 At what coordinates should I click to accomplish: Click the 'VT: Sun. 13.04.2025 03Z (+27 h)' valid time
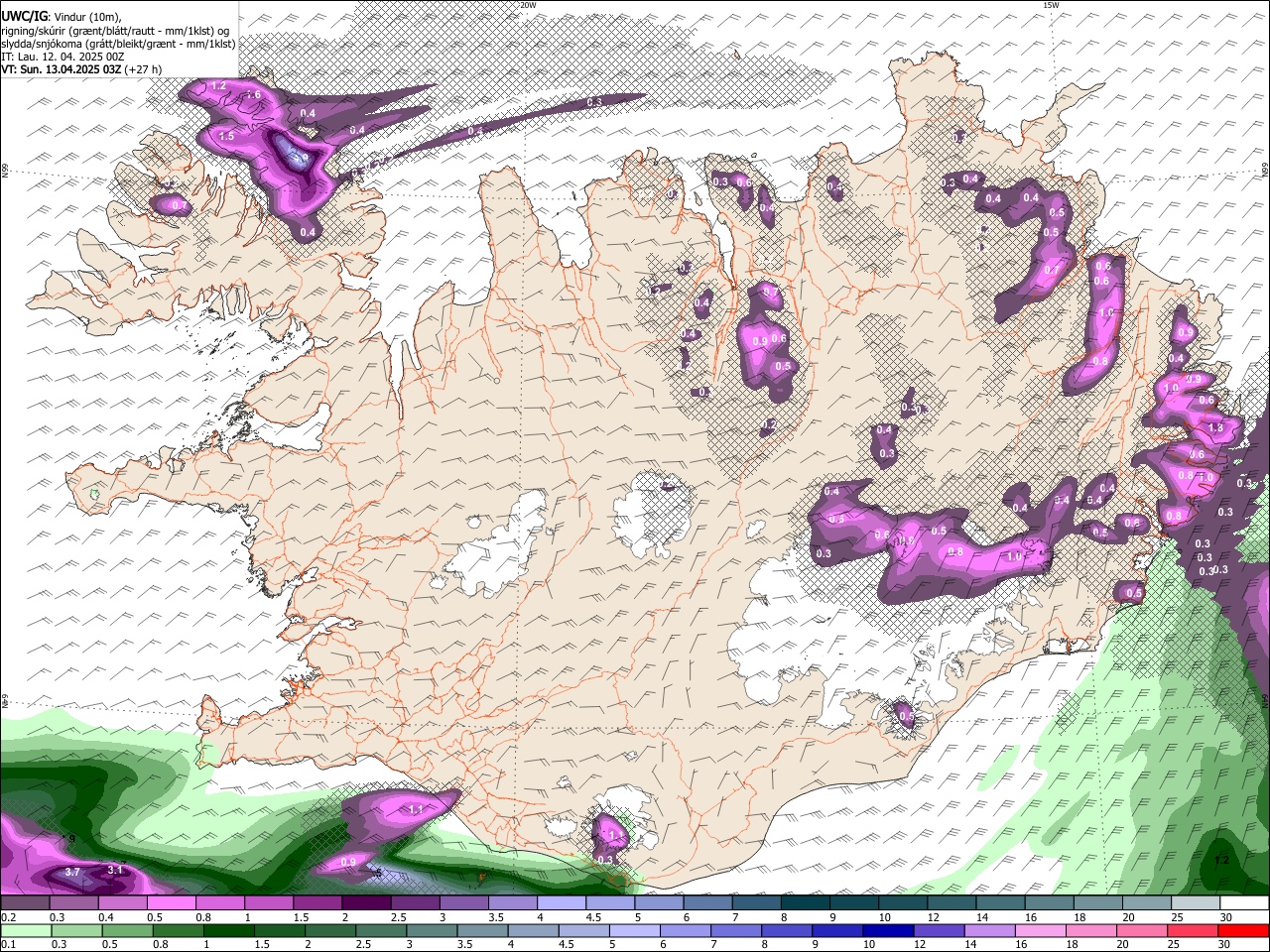point(81,69)
